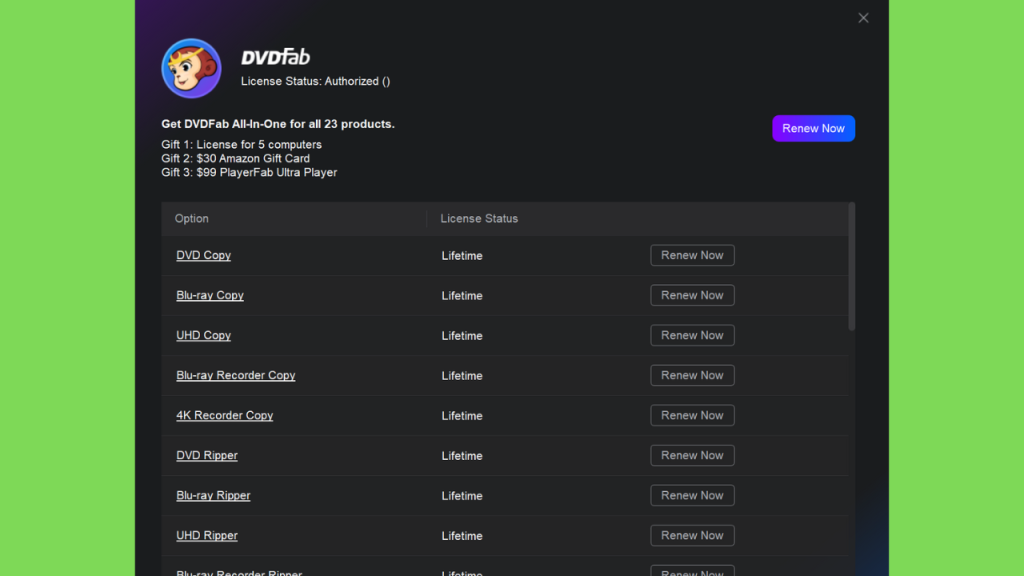Renew the 4K Recorder Copy license

point(692,415)
